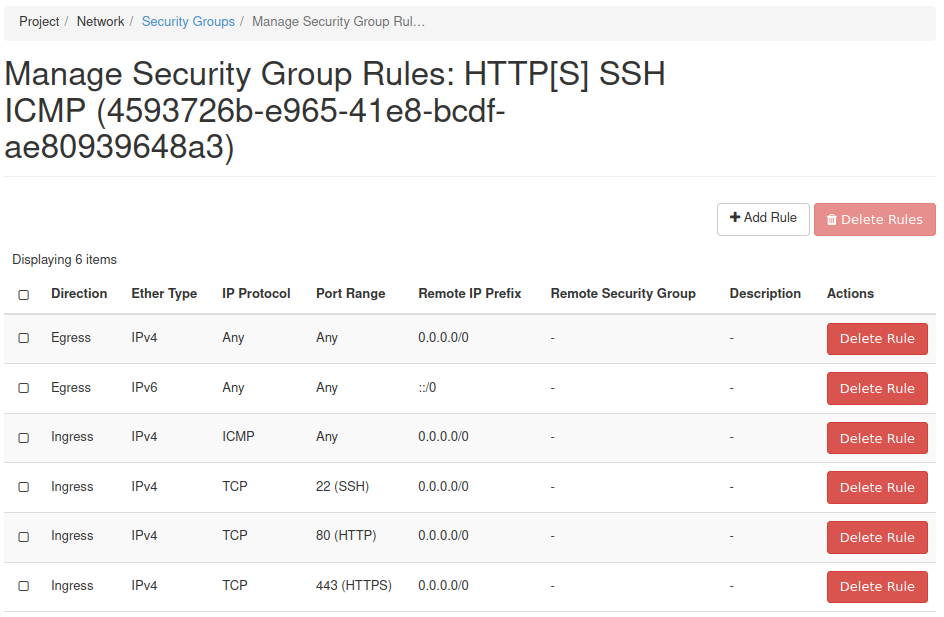This screenshot has height=617, width=944.
Task: Click the Project breadcrumb item
Action: point(39,21)
